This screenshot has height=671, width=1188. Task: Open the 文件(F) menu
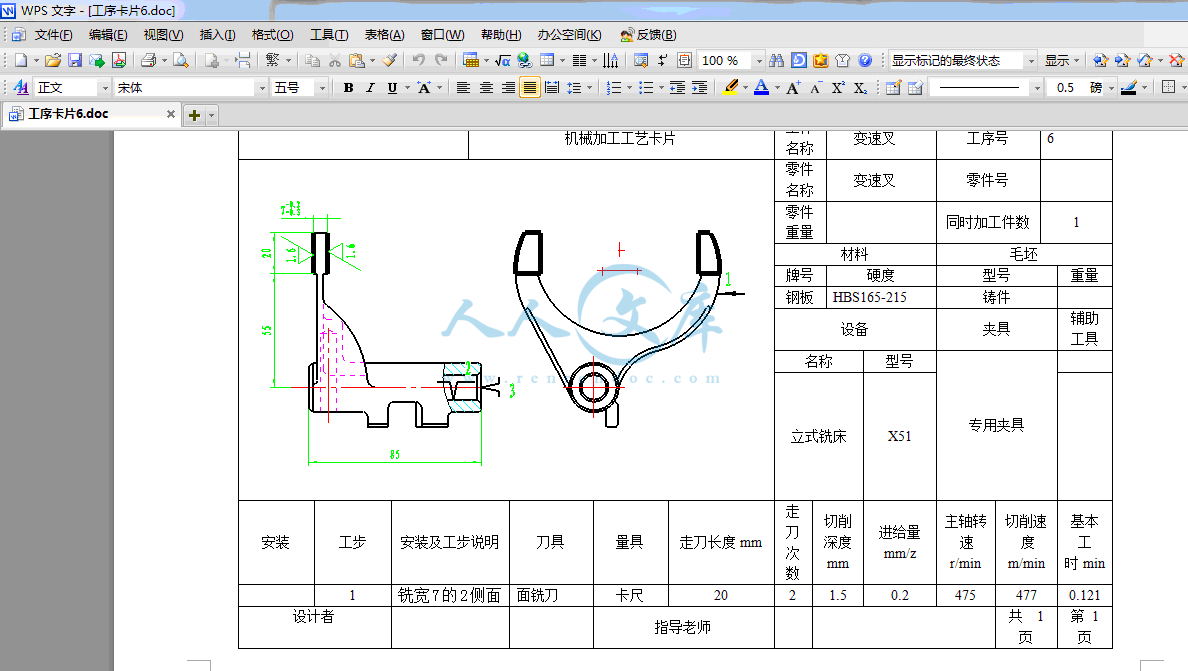[x=53, y=35]
